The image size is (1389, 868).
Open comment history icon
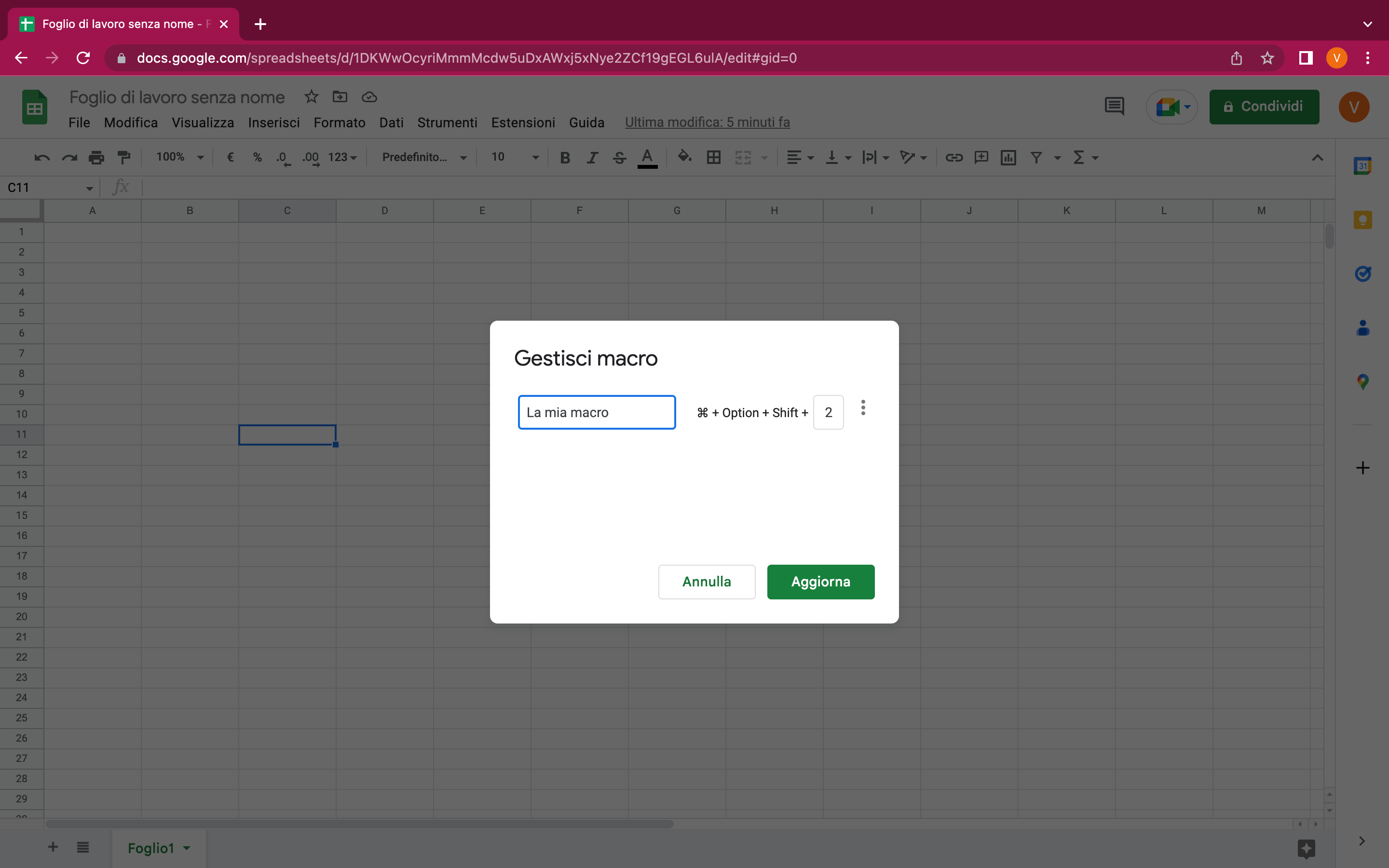coord(1114,107)
